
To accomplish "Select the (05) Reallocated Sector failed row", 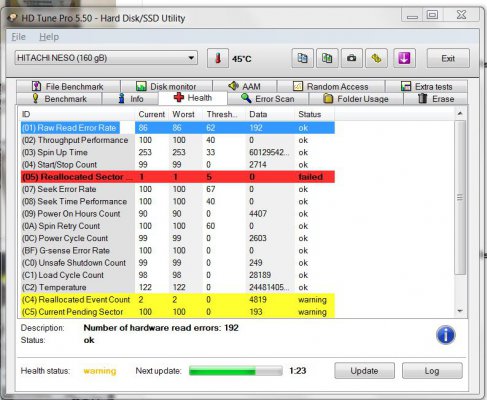I will tap(178, 177).
